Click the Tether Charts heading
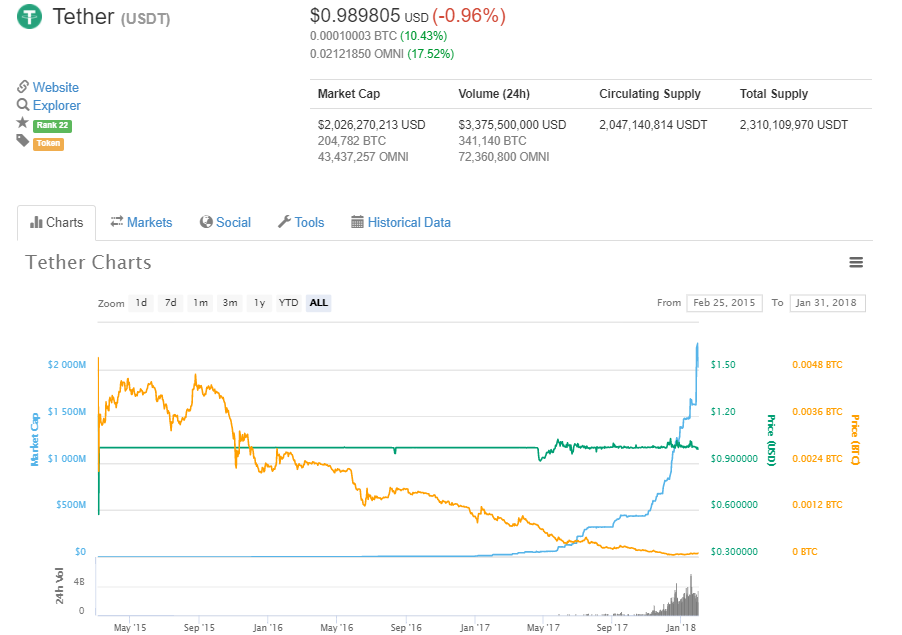The height and width of the screenshot is (635, 902). (x=89, y=262)
